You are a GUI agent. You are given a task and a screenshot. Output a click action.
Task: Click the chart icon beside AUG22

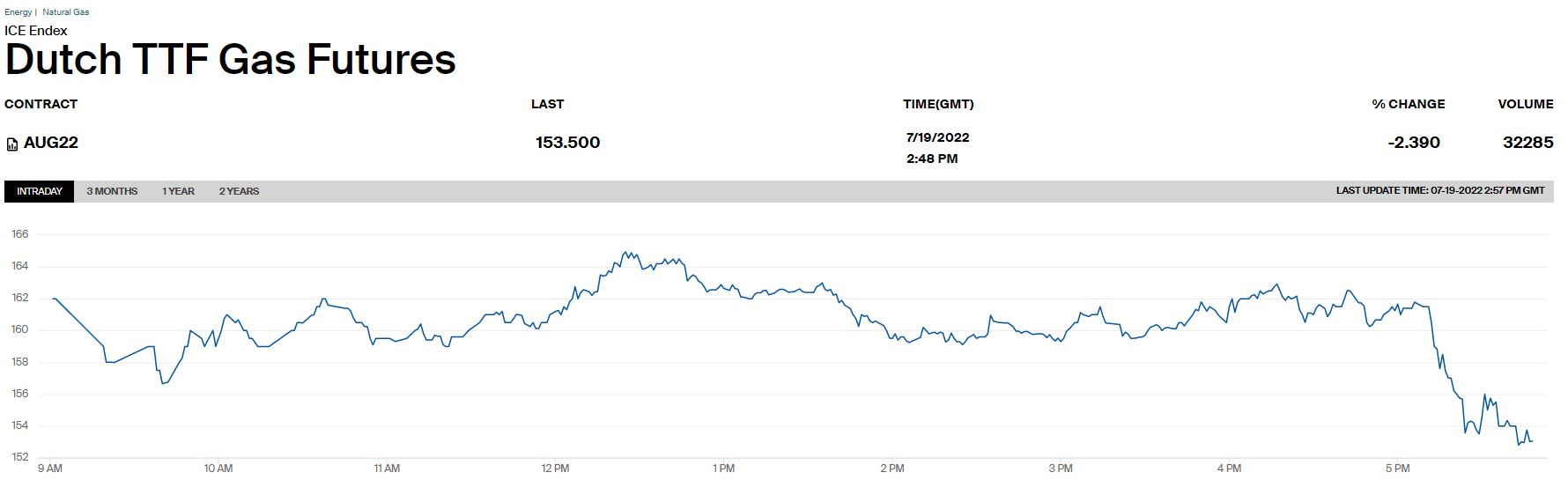coord(12,144)
